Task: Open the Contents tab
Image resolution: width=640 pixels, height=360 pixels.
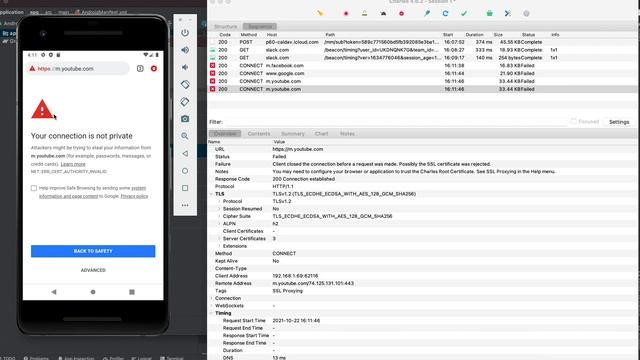Action: [x=259, y=133]
